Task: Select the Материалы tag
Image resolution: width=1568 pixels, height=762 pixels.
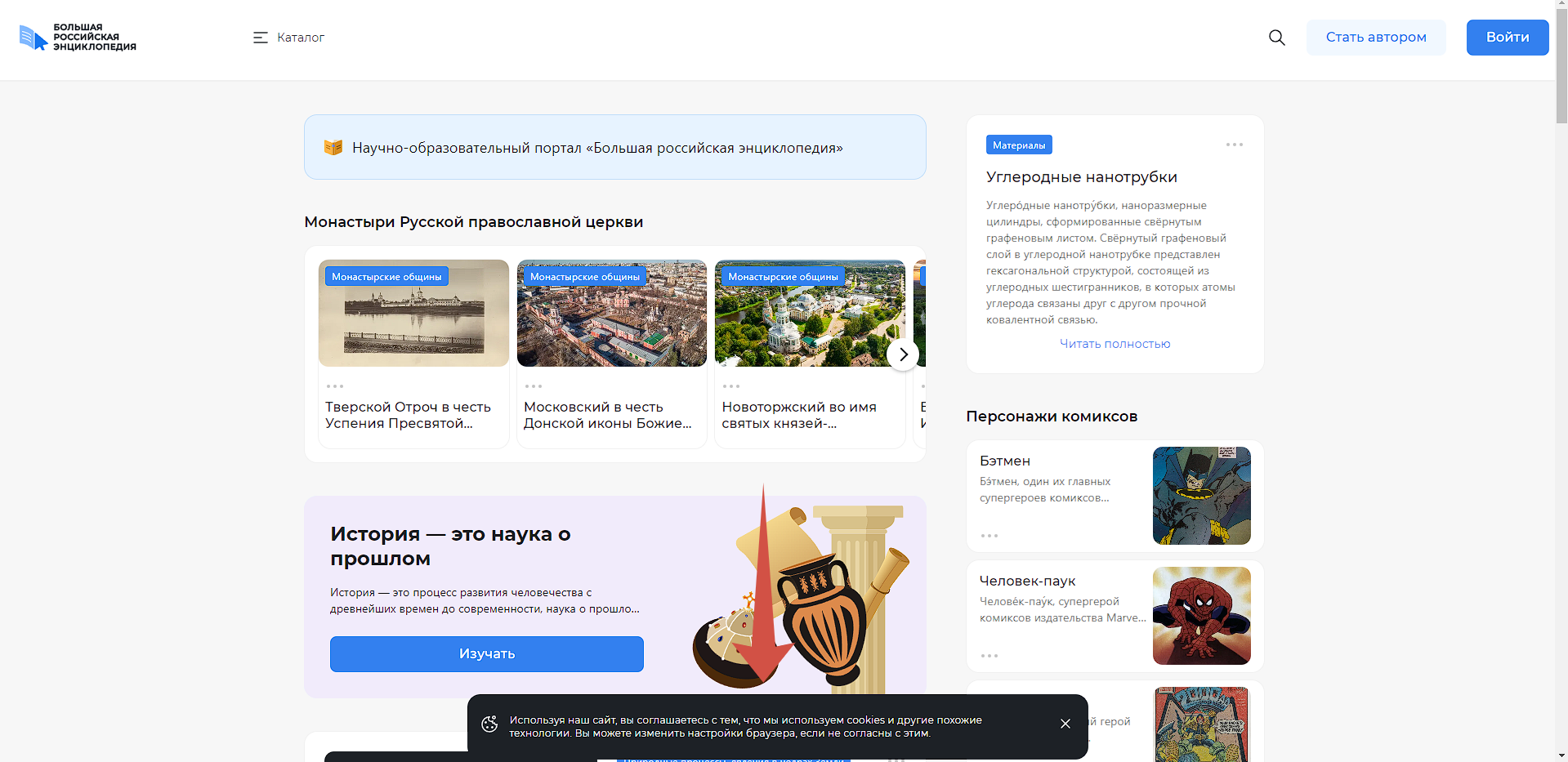Action: tap(1018, 144)
